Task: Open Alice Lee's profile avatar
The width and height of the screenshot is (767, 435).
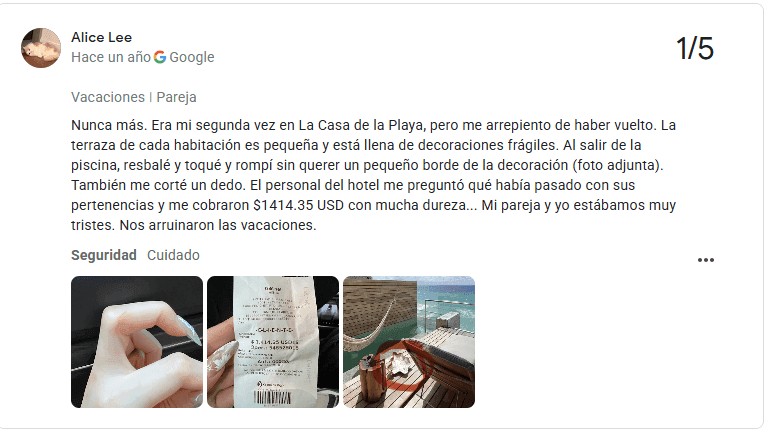Action: click(x=41, y=48)
